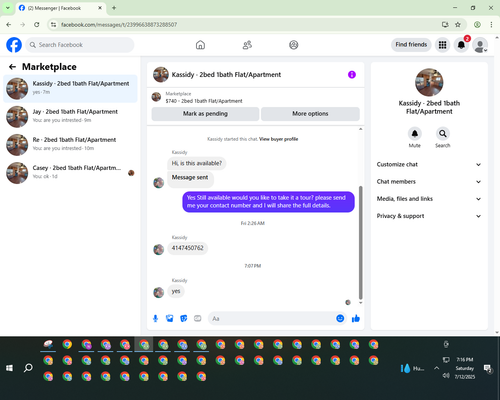This screenshot has height=400, width=500.
Task: Click the large listing avatar in right panel
Action: tap(429, 82)
